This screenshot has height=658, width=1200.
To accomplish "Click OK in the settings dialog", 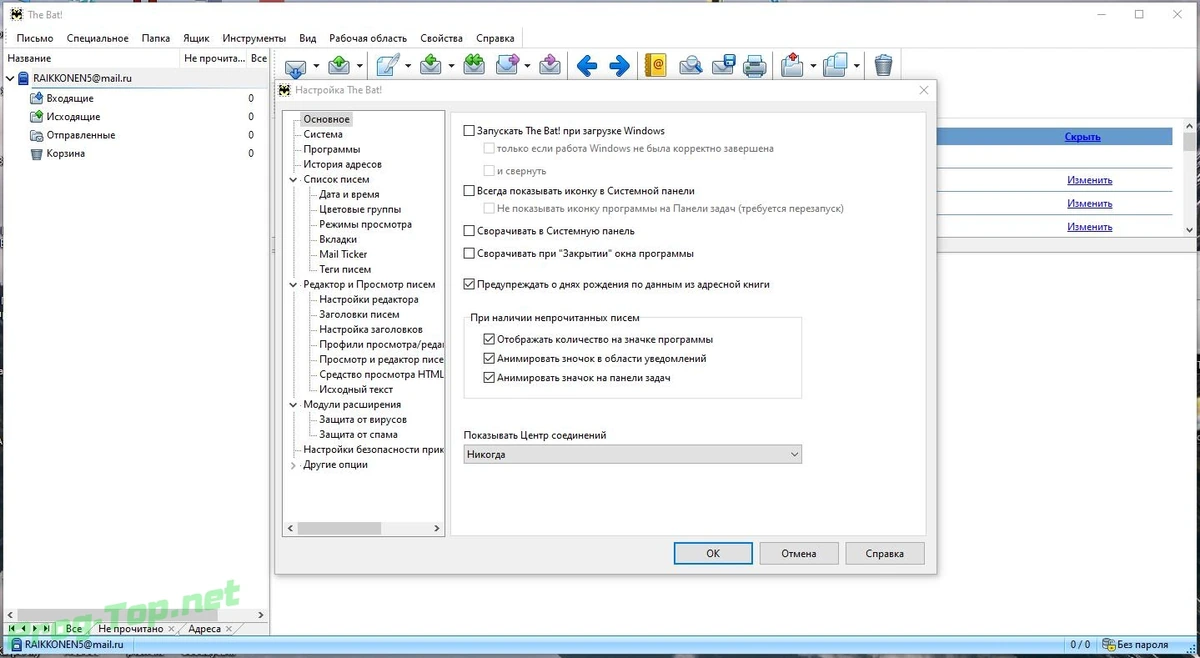I will coord(712,553).
